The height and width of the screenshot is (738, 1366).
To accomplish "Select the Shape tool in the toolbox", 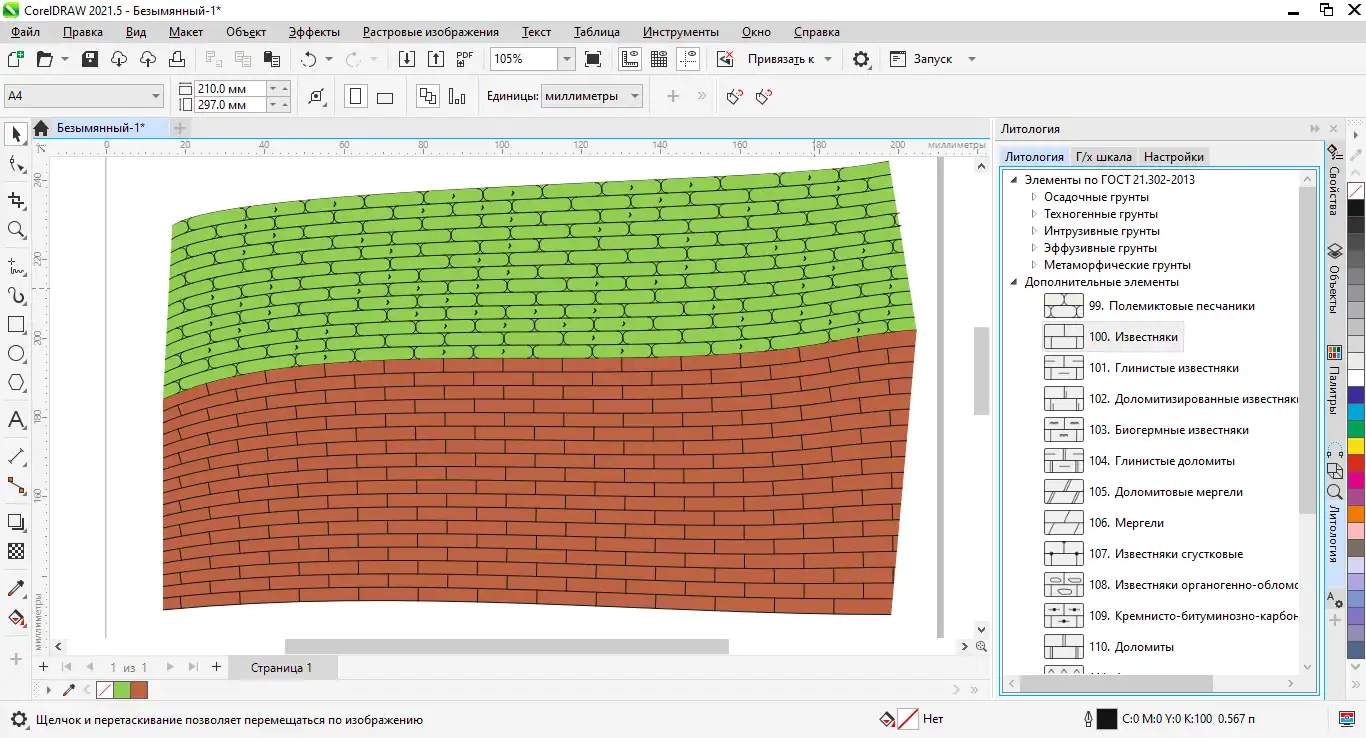I will click(16, 165).
